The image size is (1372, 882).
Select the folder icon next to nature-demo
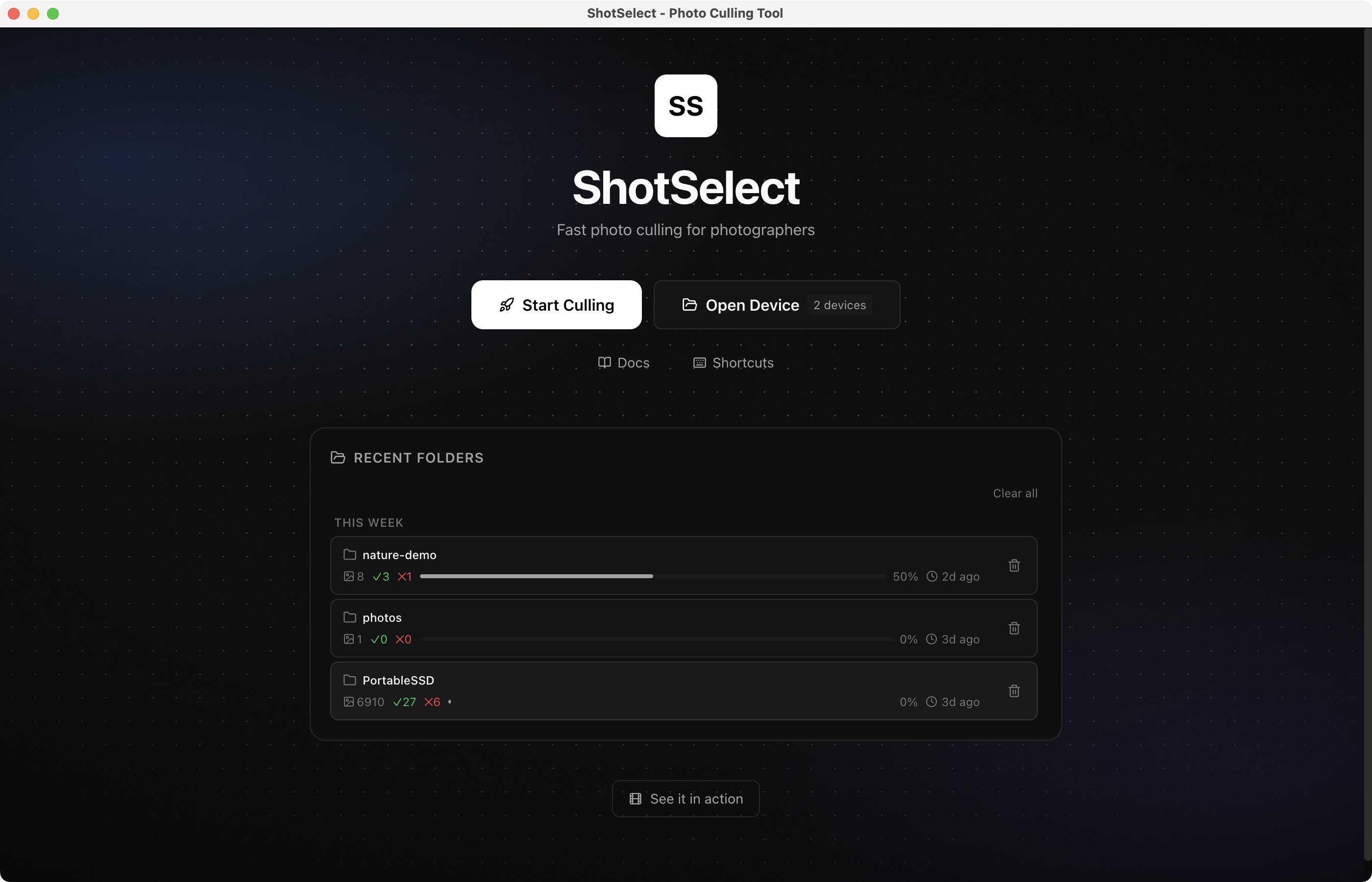coord(349,554)
